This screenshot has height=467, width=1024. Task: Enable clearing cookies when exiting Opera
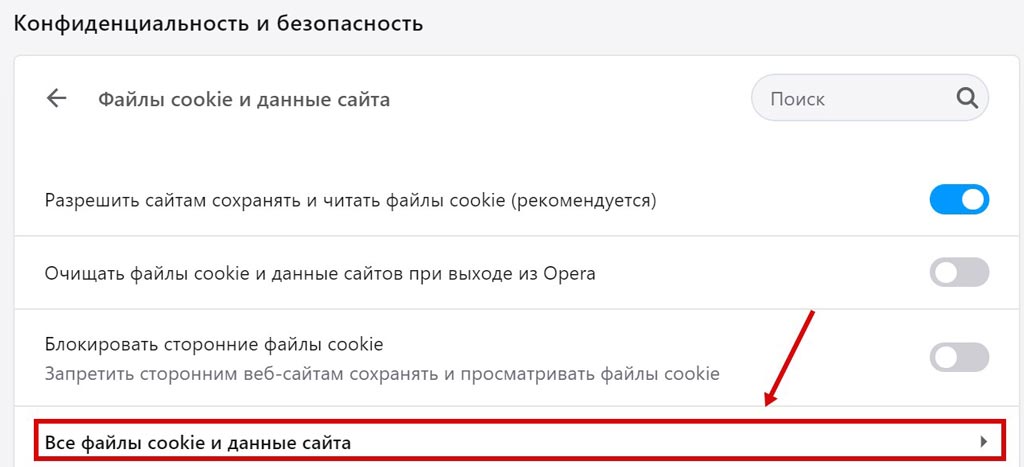point(959,272)
